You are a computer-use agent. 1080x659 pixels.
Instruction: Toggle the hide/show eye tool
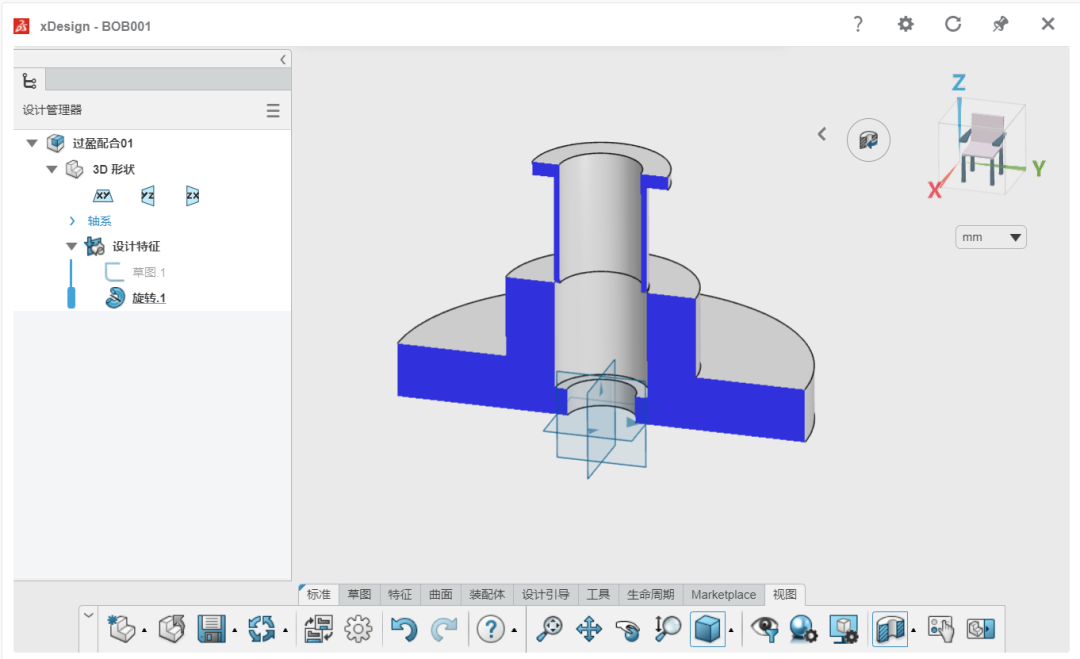(765, 629)
